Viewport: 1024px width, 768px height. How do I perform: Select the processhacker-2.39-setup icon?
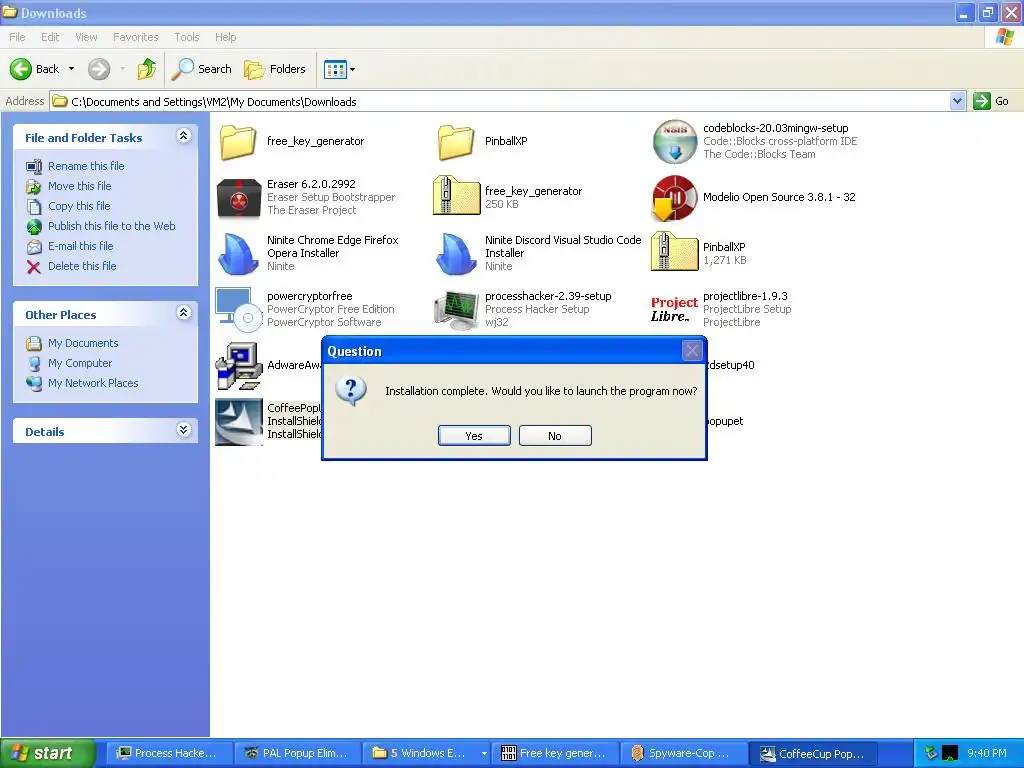pyautogui.click(x=456, y=310)
